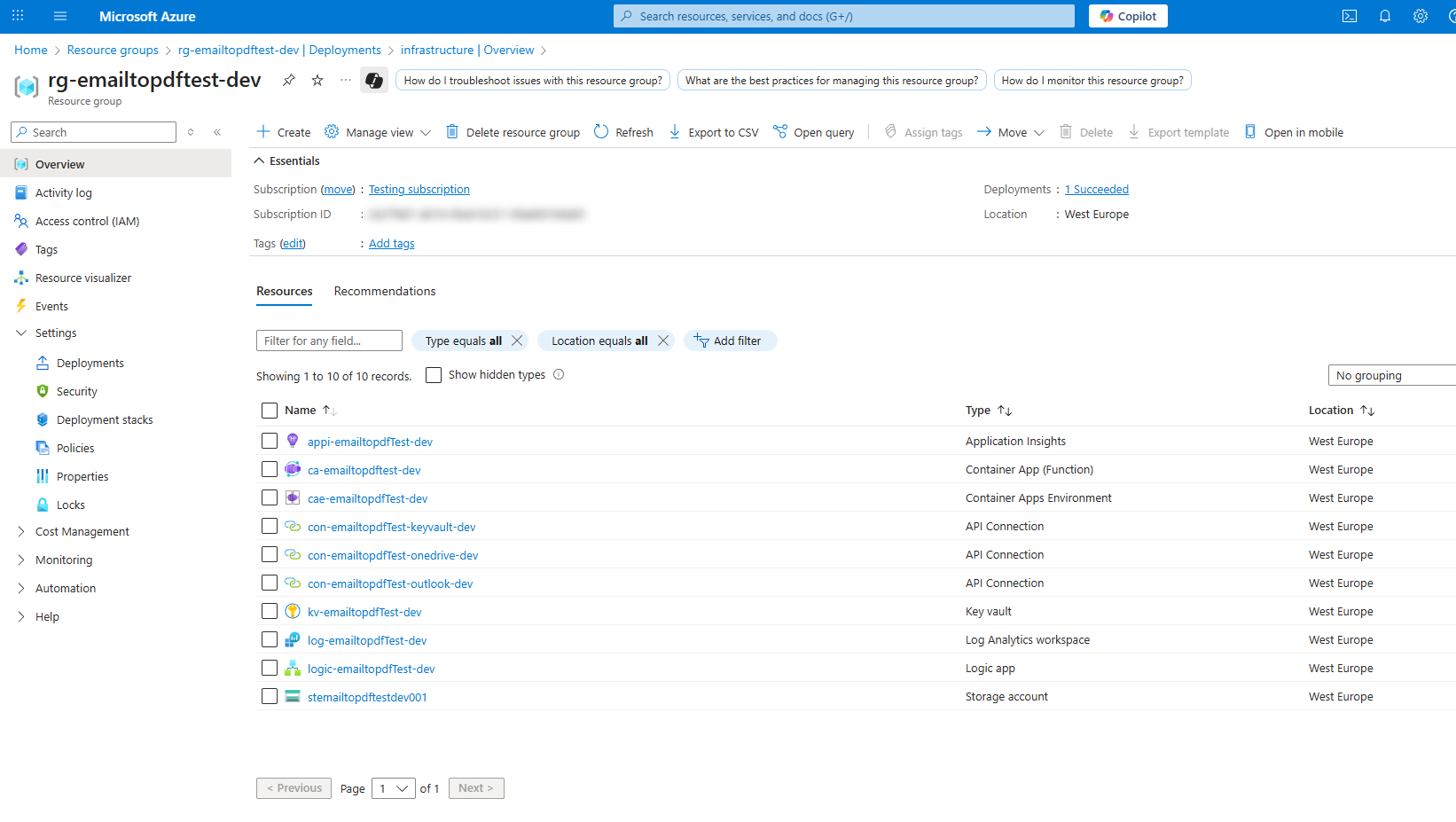1456x822 pixels.
Task: Click the Log Analytics icon for log-emailtopdfTest-dev
Action: [293, 639]
